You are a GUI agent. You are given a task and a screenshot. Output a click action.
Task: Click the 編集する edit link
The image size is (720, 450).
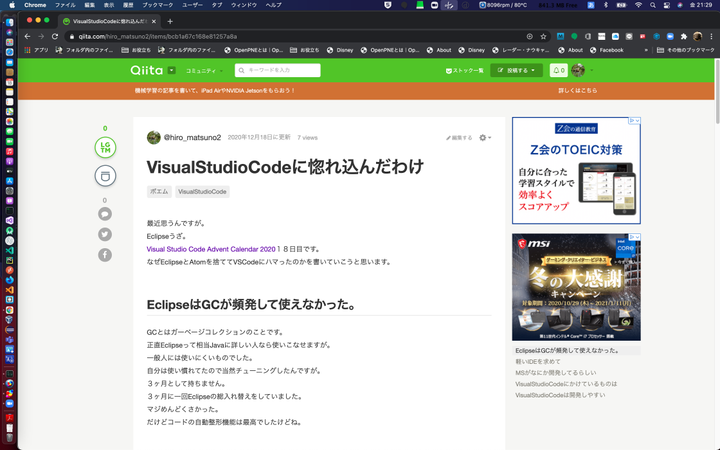[458, 137]
